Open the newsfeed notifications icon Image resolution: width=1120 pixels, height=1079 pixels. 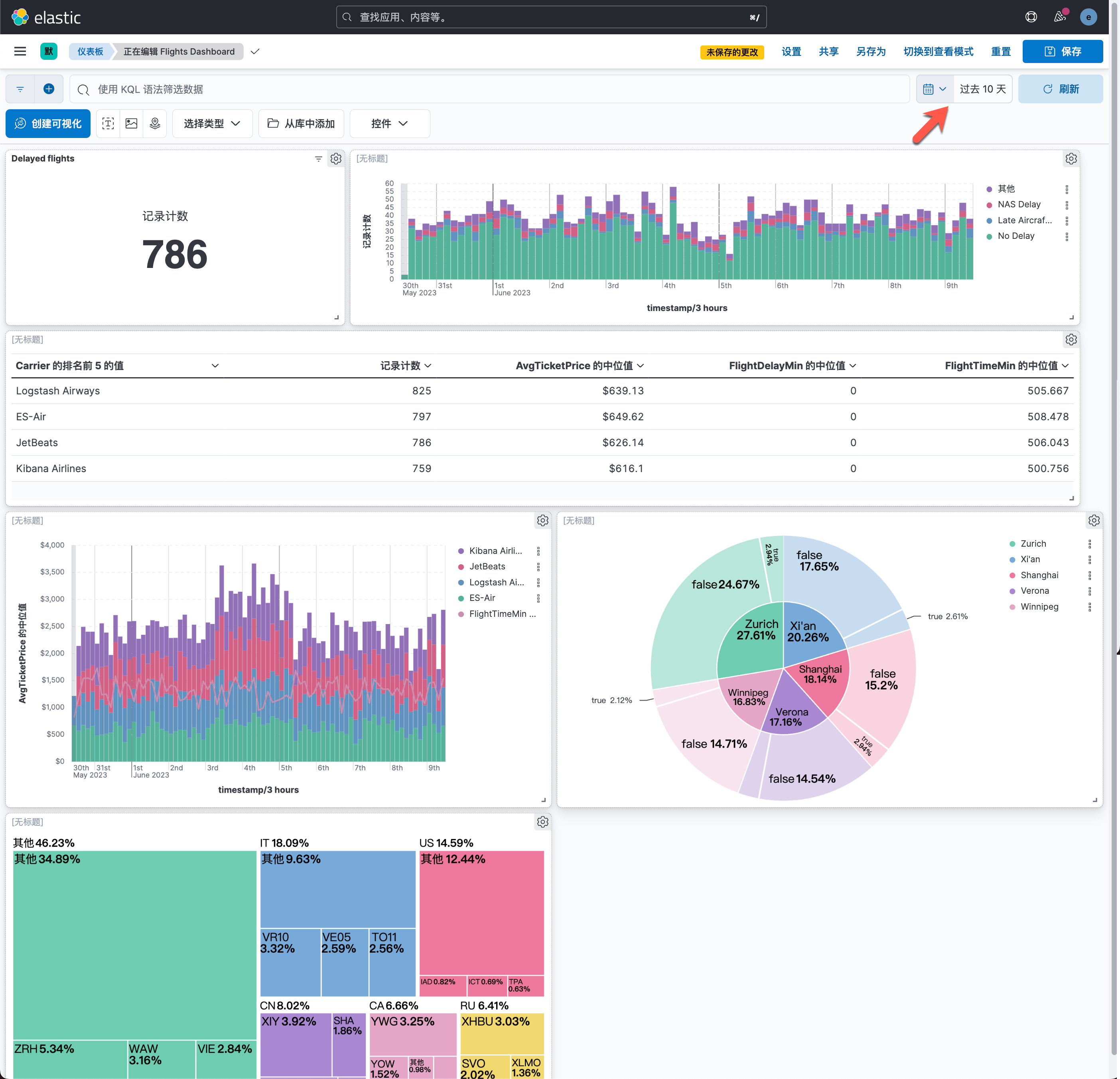[x=1059, y=17]
